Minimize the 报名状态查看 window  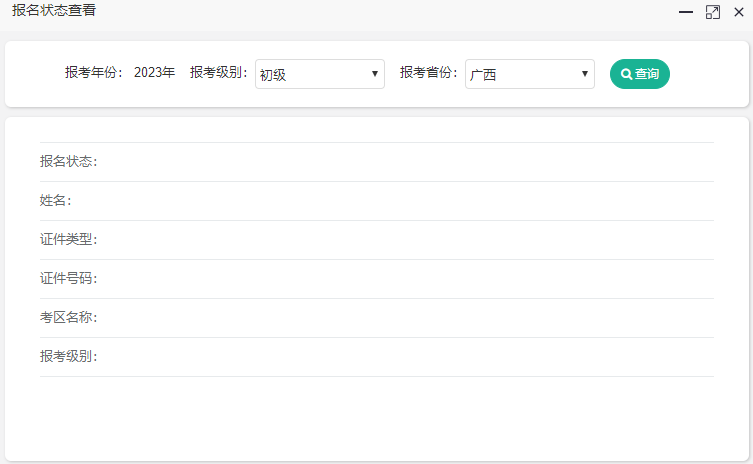point(686,12)
